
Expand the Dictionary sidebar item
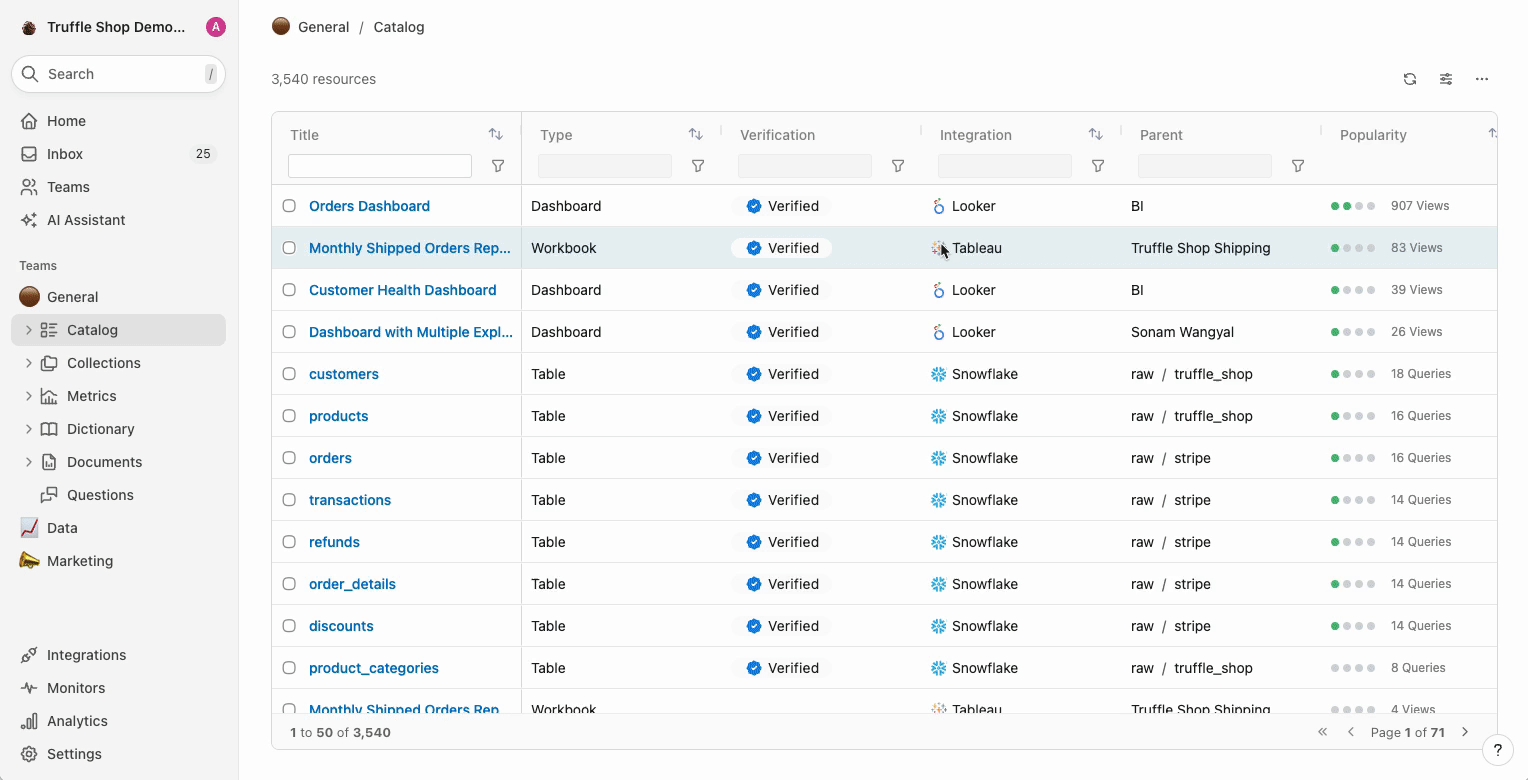(x=28, y=429)
